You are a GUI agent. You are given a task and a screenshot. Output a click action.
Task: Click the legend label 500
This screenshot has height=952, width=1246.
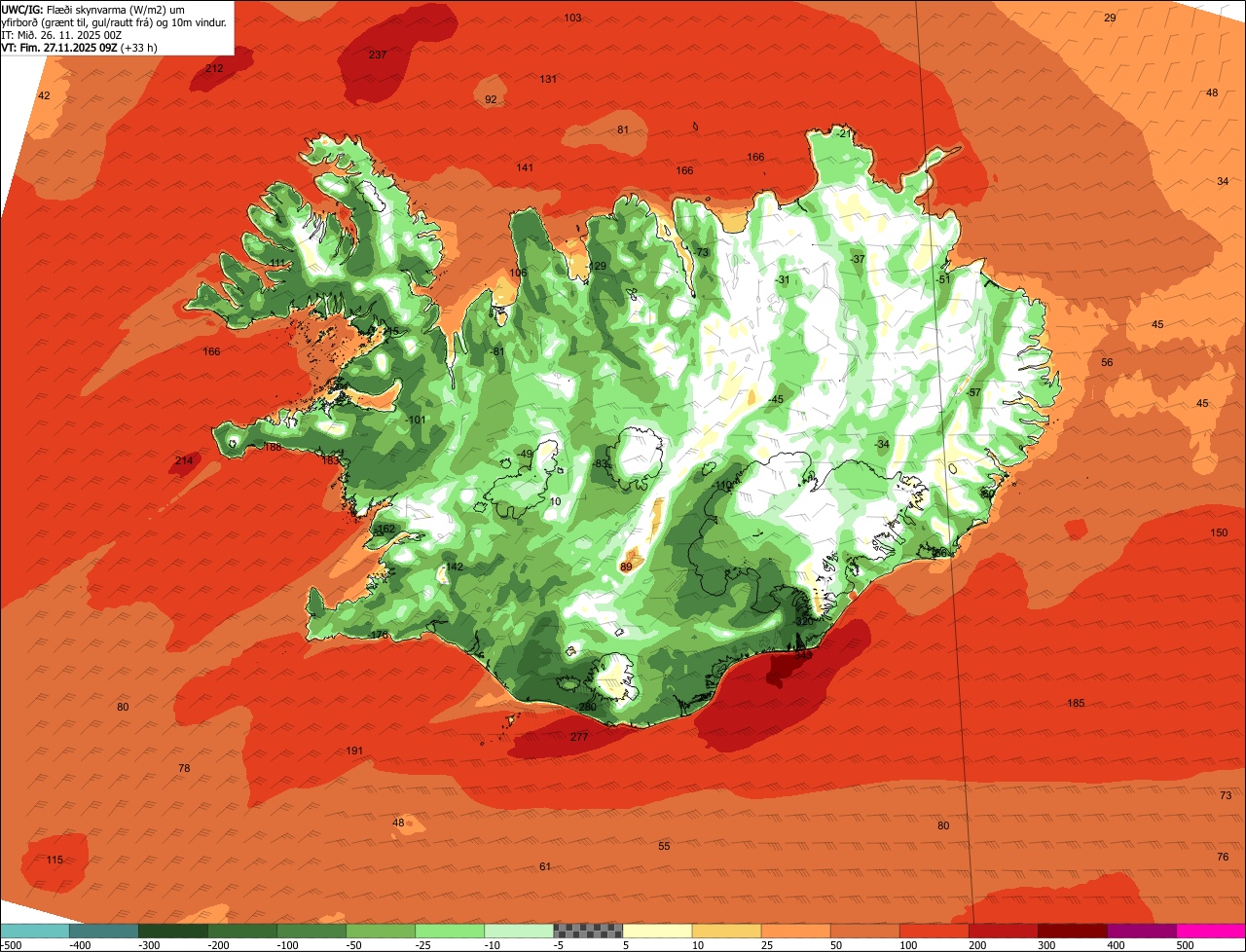1185,945
